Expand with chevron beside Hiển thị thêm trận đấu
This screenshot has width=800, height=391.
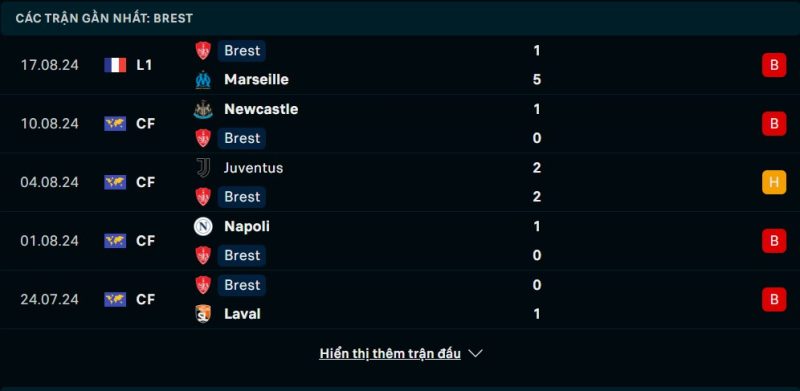[475, 353]
